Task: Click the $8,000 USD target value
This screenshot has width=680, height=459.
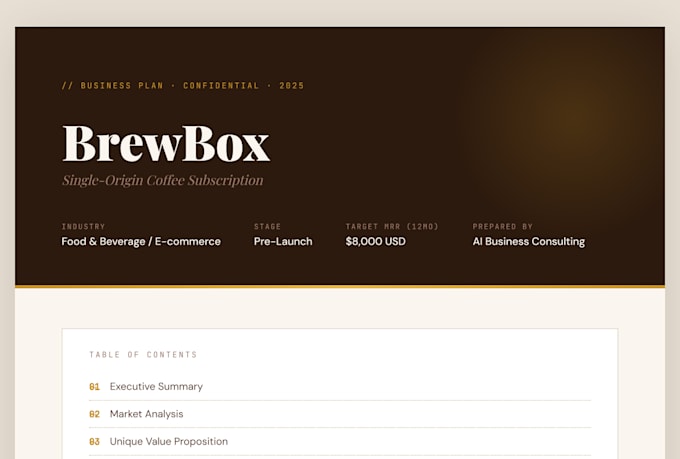Action: (376, 241)
